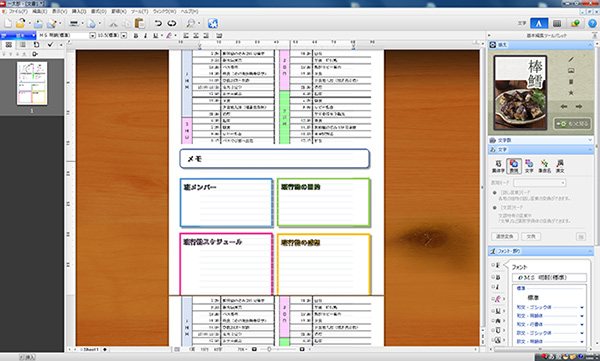Select the blue A text mode button
The height and width of the screenshot is (361, 600).
(539, 23)
